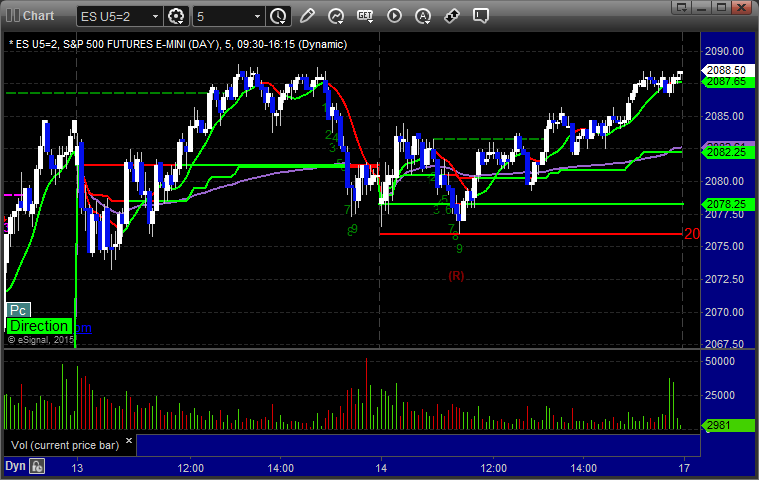
Task: Click the 2087.65 green price tag
Action: coord(727,82)
